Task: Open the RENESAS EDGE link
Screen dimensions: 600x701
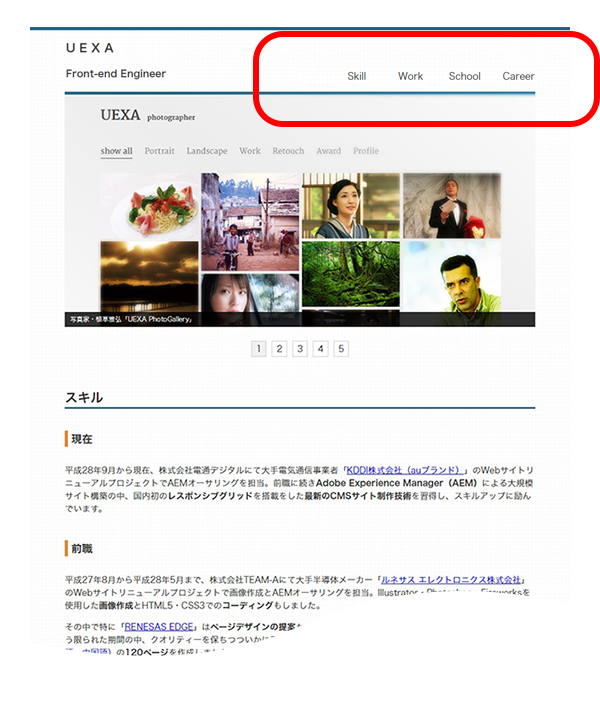Action: point(159,626)
